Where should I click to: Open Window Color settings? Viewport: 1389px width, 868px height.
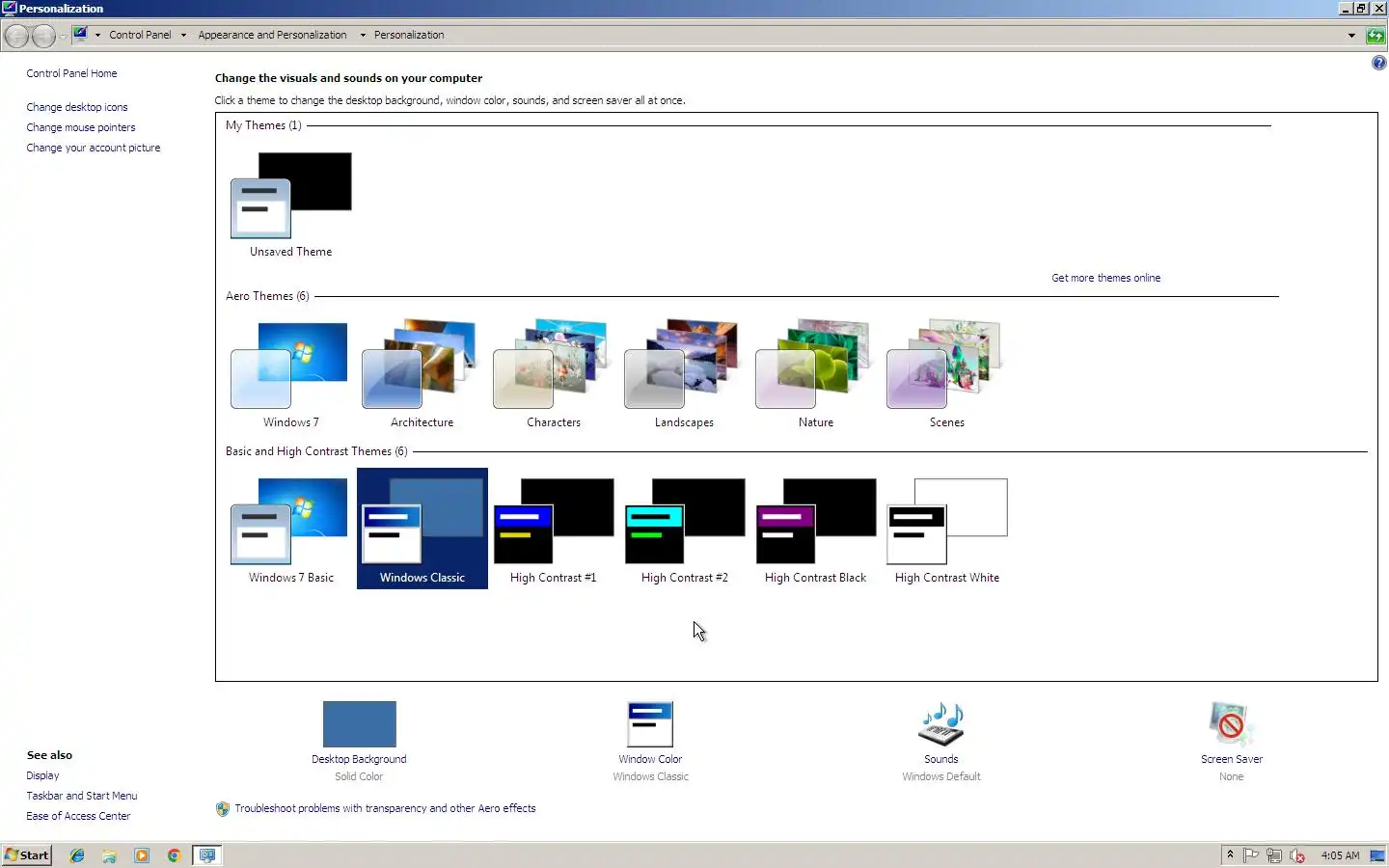pos(650,741)
